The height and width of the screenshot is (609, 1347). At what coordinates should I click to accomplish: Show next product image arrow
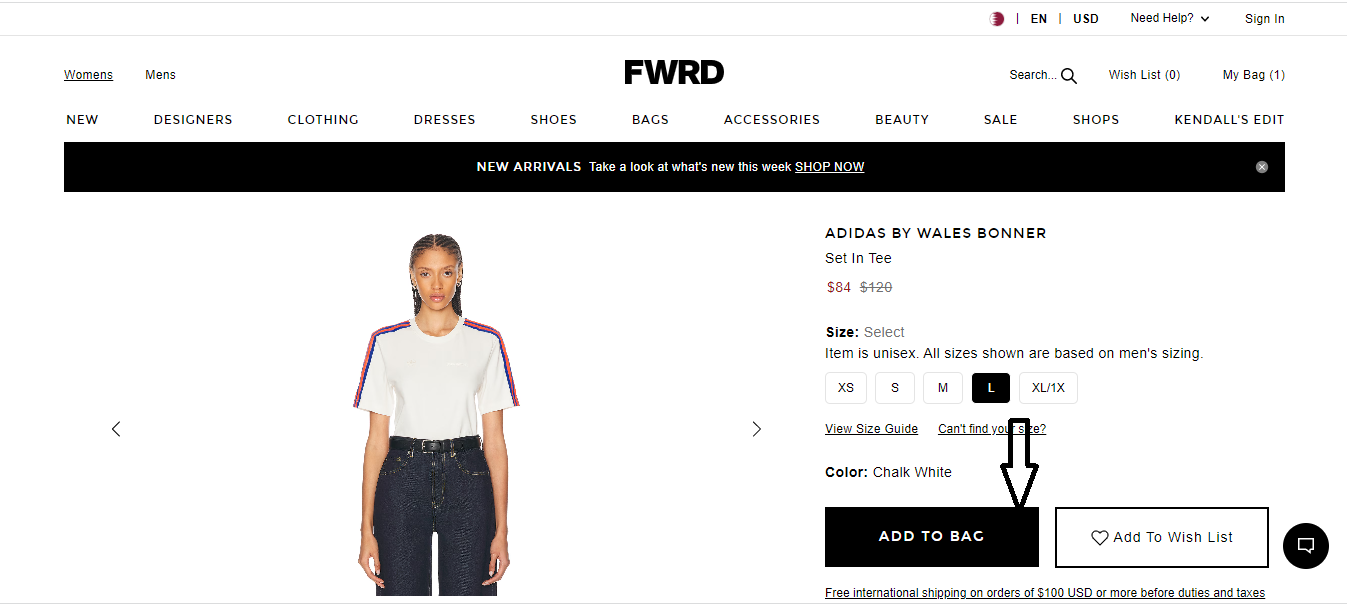[x=757, y=429]
